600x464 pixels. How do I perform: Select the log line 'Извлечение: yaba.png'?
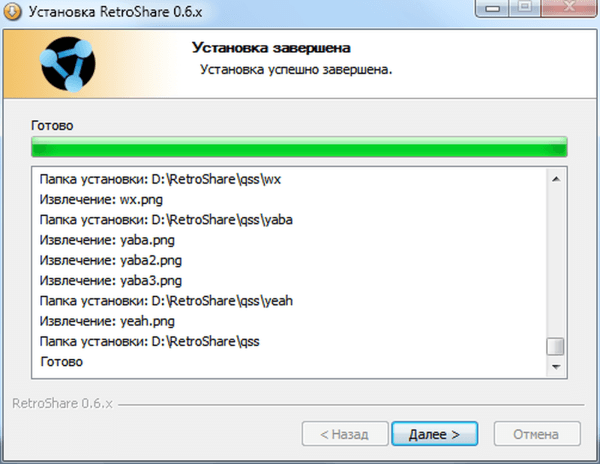tap(107, 240)
